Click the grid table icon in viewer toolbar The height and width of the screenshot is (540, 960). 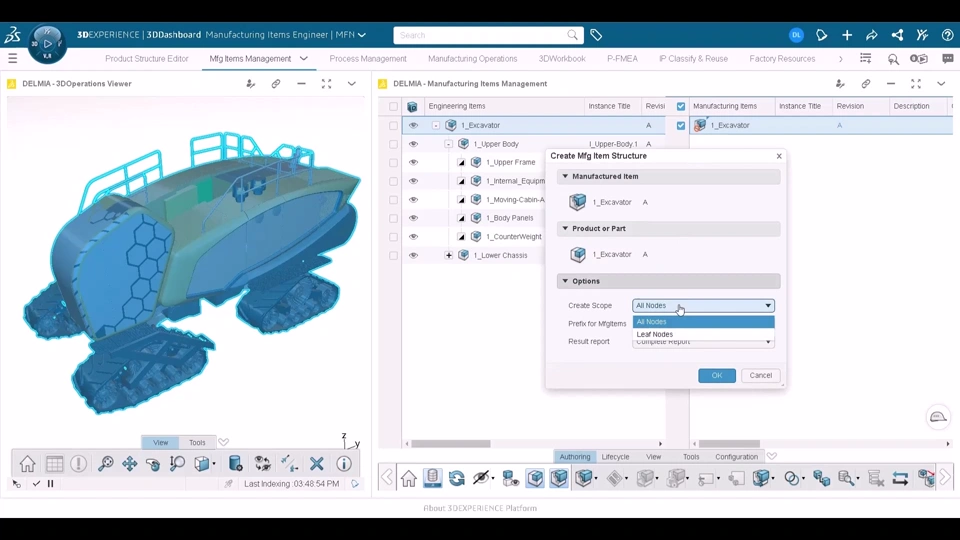[54, 463]
